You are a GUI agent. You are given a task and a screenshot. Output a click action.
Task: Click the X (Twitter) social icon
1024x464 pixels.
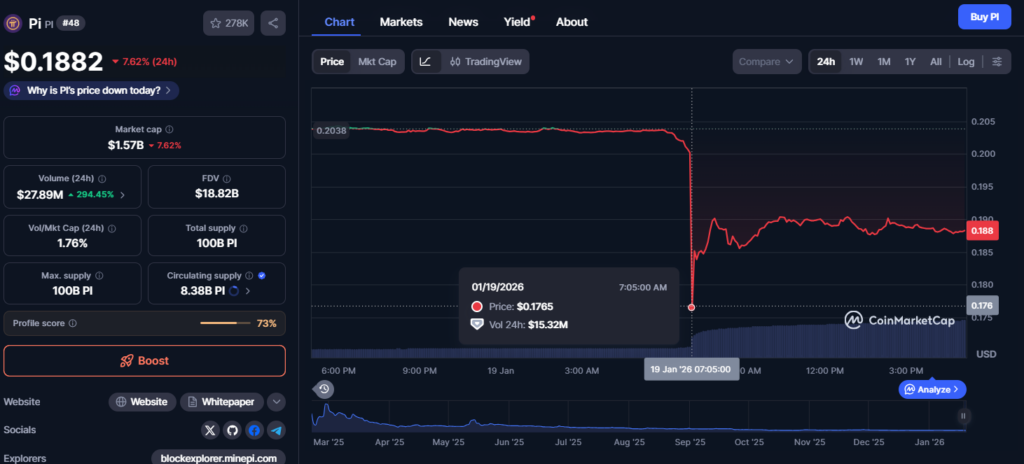210,430
